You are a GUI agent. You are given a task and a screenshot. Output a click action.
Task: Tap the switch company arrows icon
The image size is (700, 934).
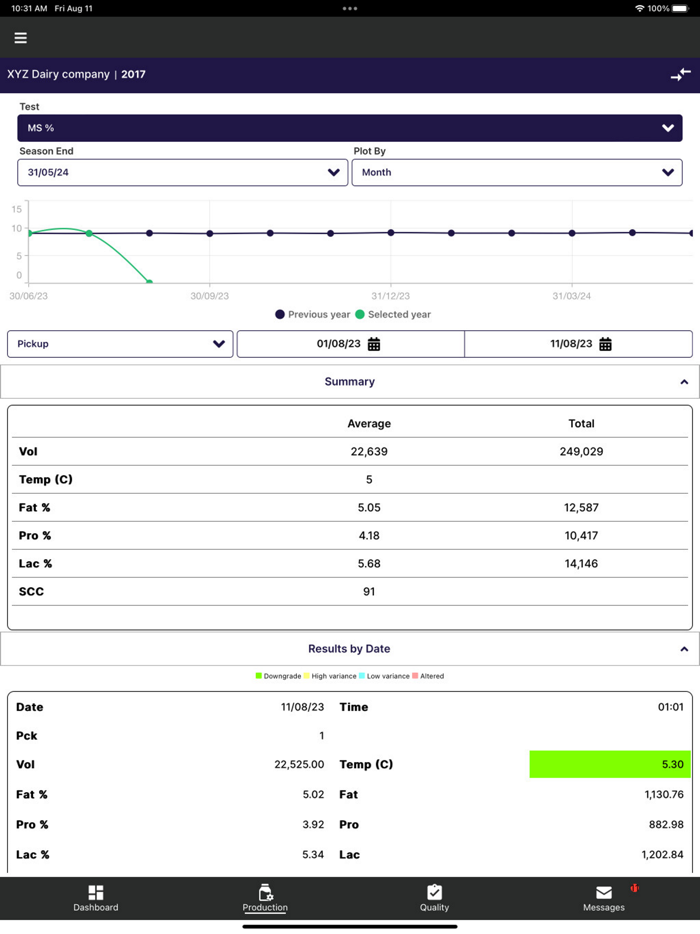(x=680, y=74)
